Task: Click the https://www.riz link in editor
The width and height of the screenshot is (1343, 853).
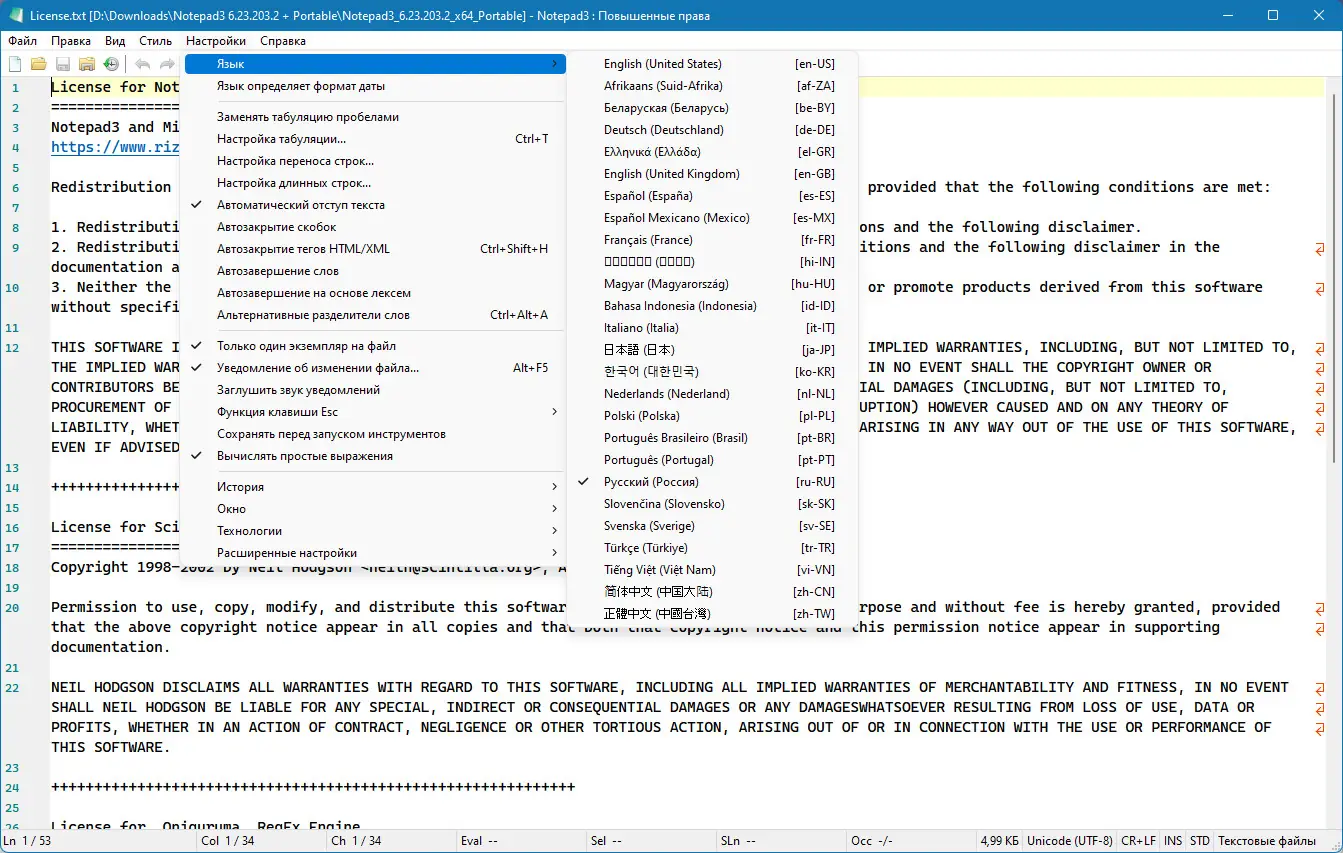Action: tap(115, 147)
